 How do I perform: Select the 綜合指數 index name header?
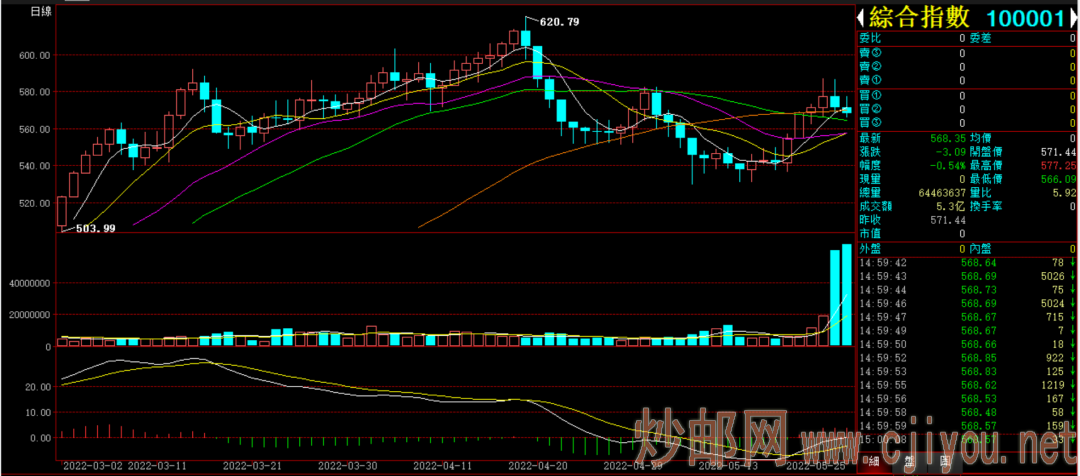(917, 18)
